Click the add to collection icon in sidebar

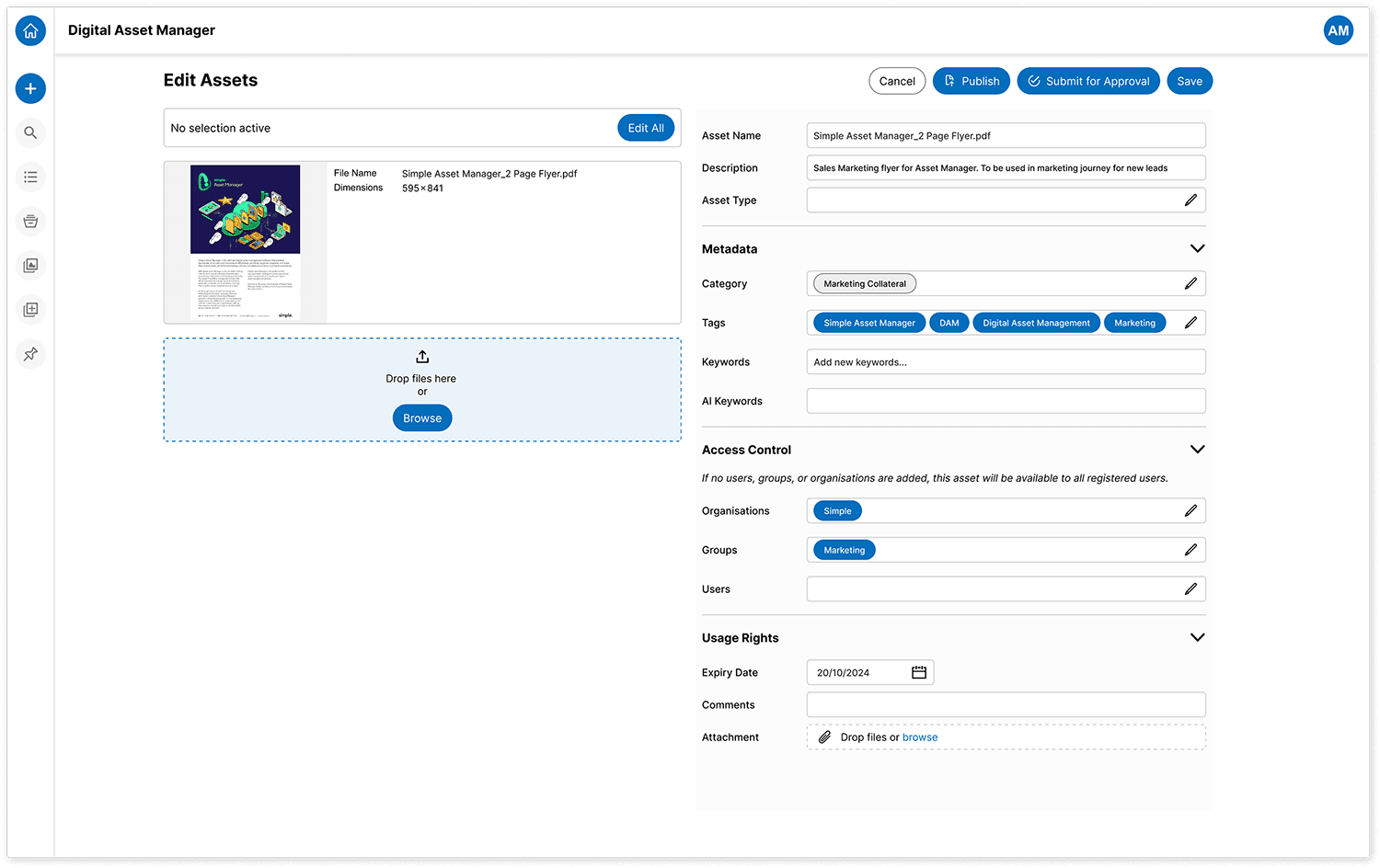coord(30,309)
